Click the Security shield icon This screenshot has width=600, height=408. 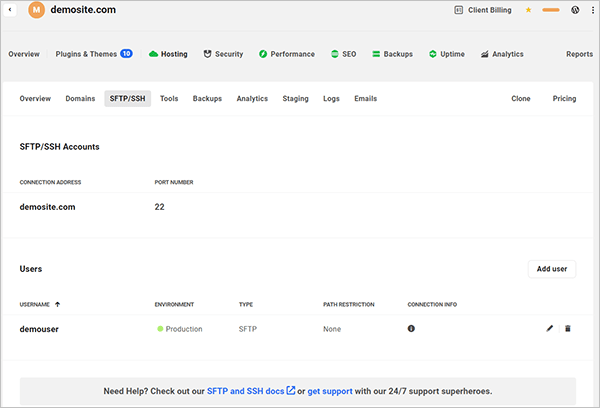(x=207, y=54)
